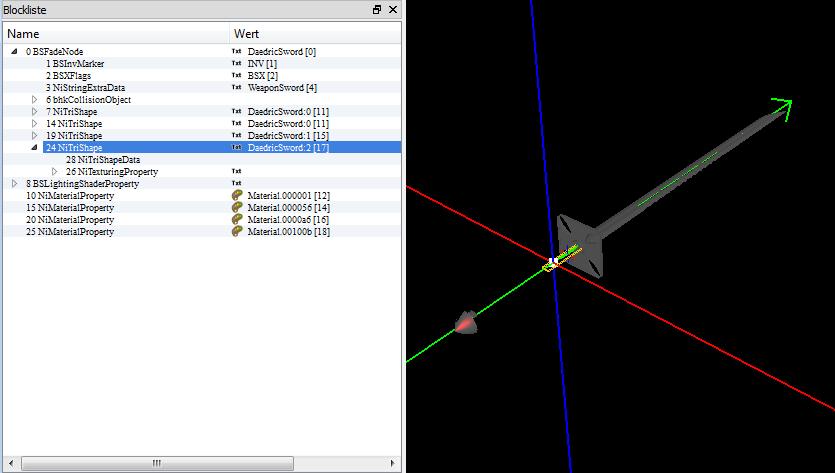The height and width of the screenshot is (473, 835).
Task: Select the 28 NiTriShapeData block
Action: click(x=103, y=160)
